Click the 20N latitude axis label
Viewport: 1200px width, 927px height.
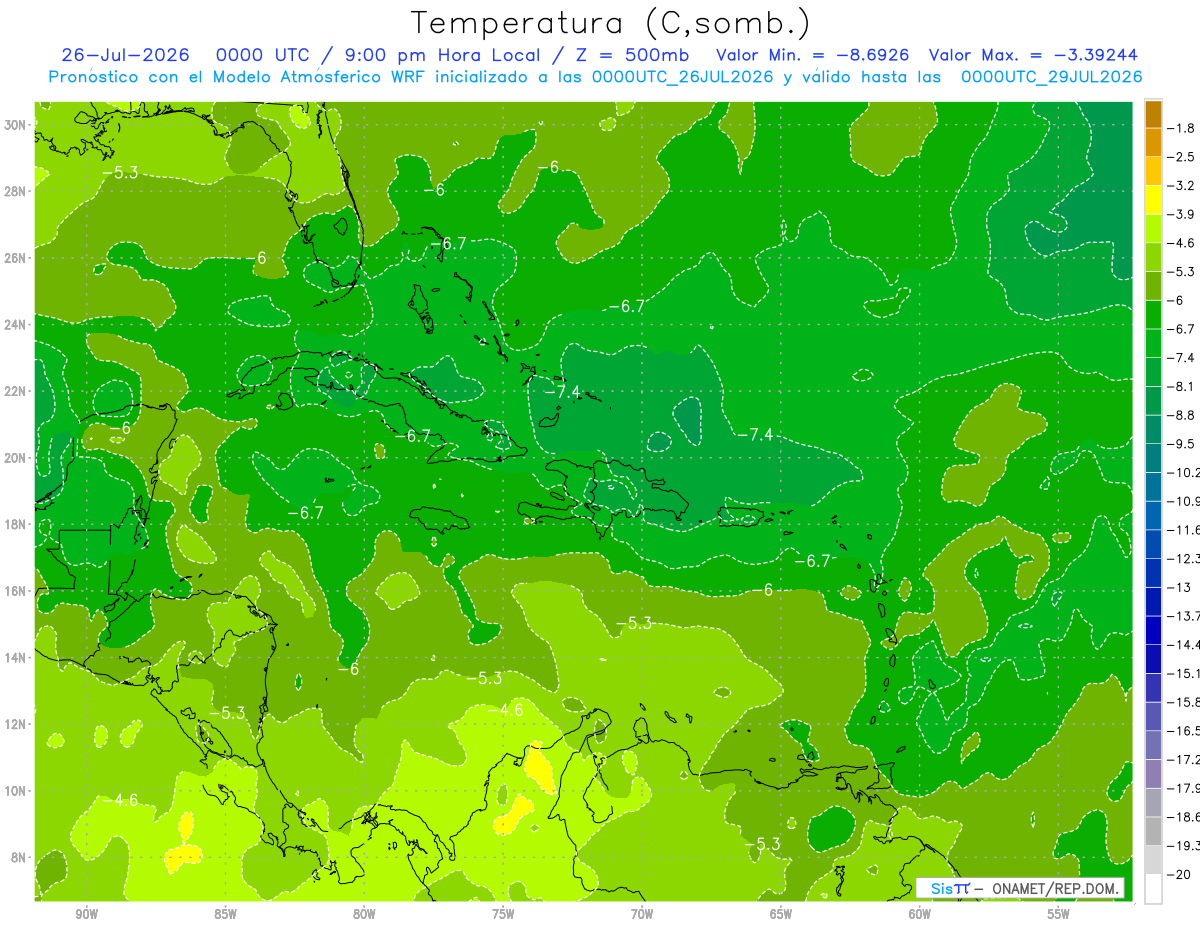coord(17,457)
